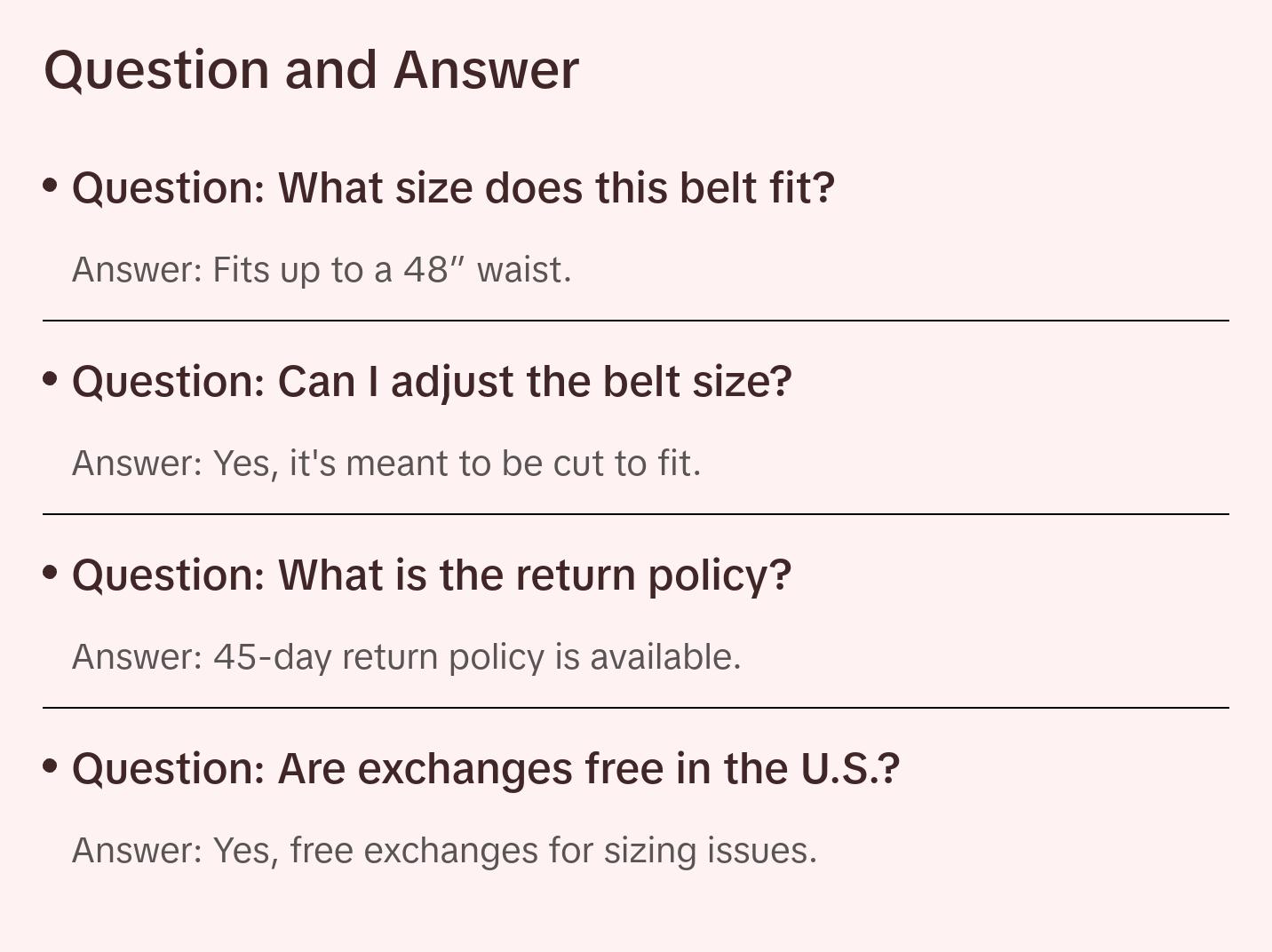
Task: Select the answer "Yes, free exchanges for sizing issues."
Action: [444, 851]
